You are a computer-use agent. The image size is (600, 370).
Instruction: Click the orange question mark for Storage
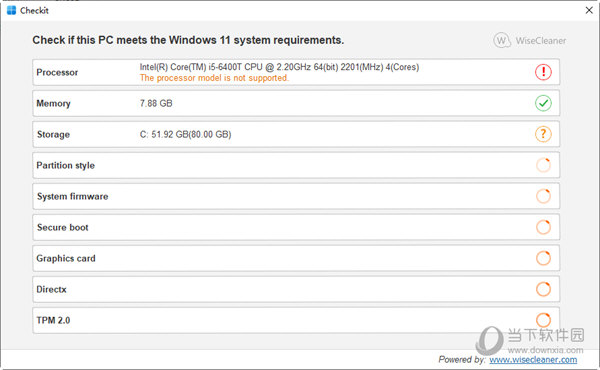pos(543,134)
